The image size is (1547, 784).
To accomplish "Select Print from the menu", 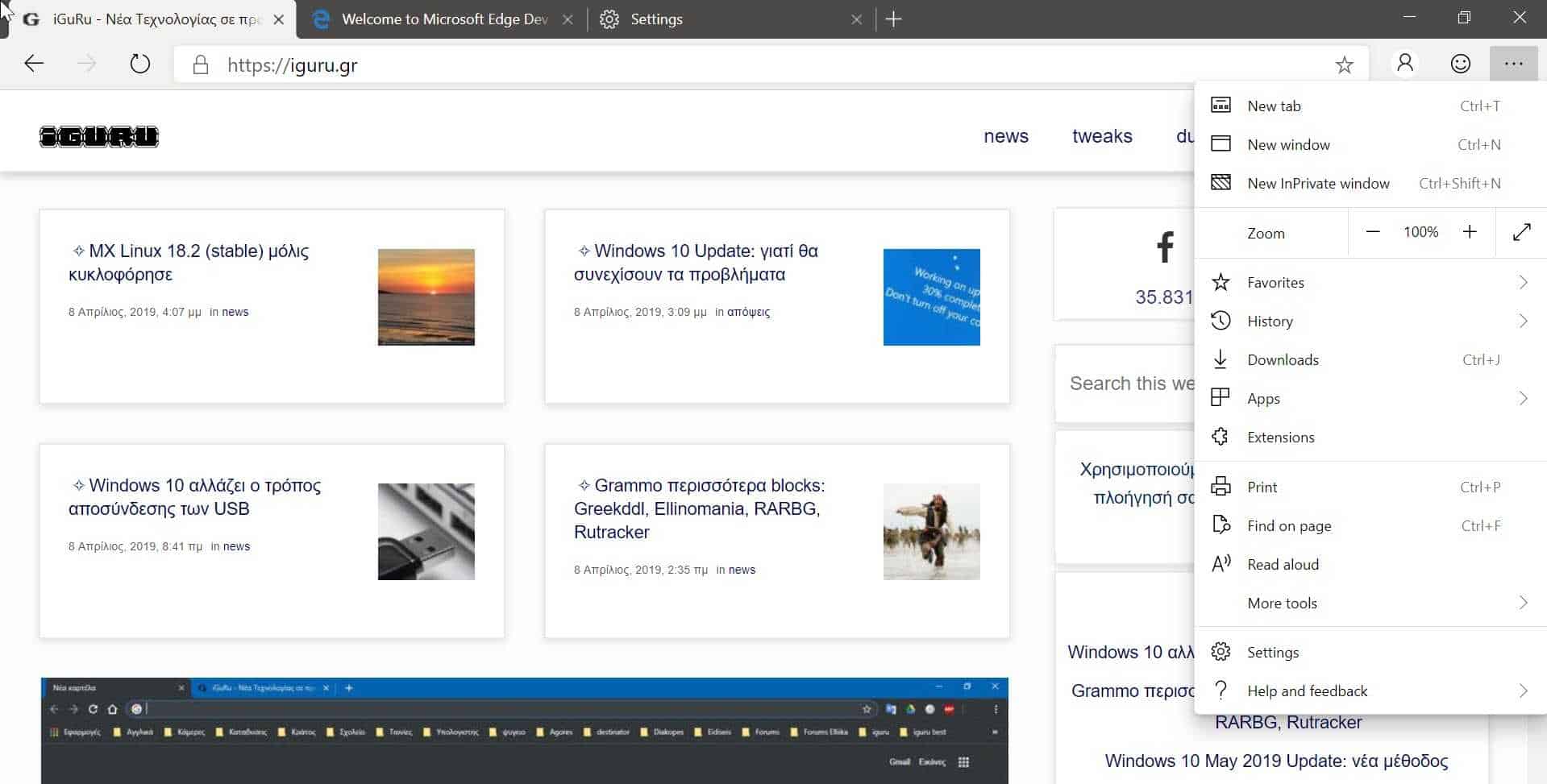I will tap(1370, 487).
